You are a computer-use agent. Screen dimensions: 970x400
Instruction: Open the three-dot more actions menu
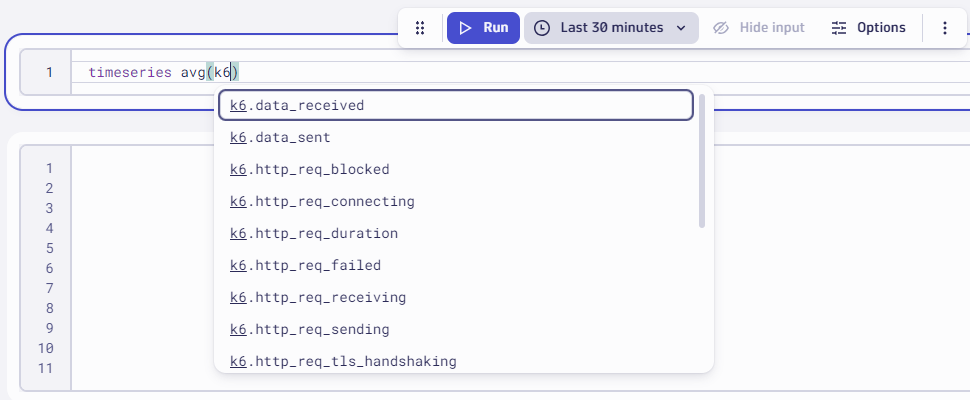point(945,28)
